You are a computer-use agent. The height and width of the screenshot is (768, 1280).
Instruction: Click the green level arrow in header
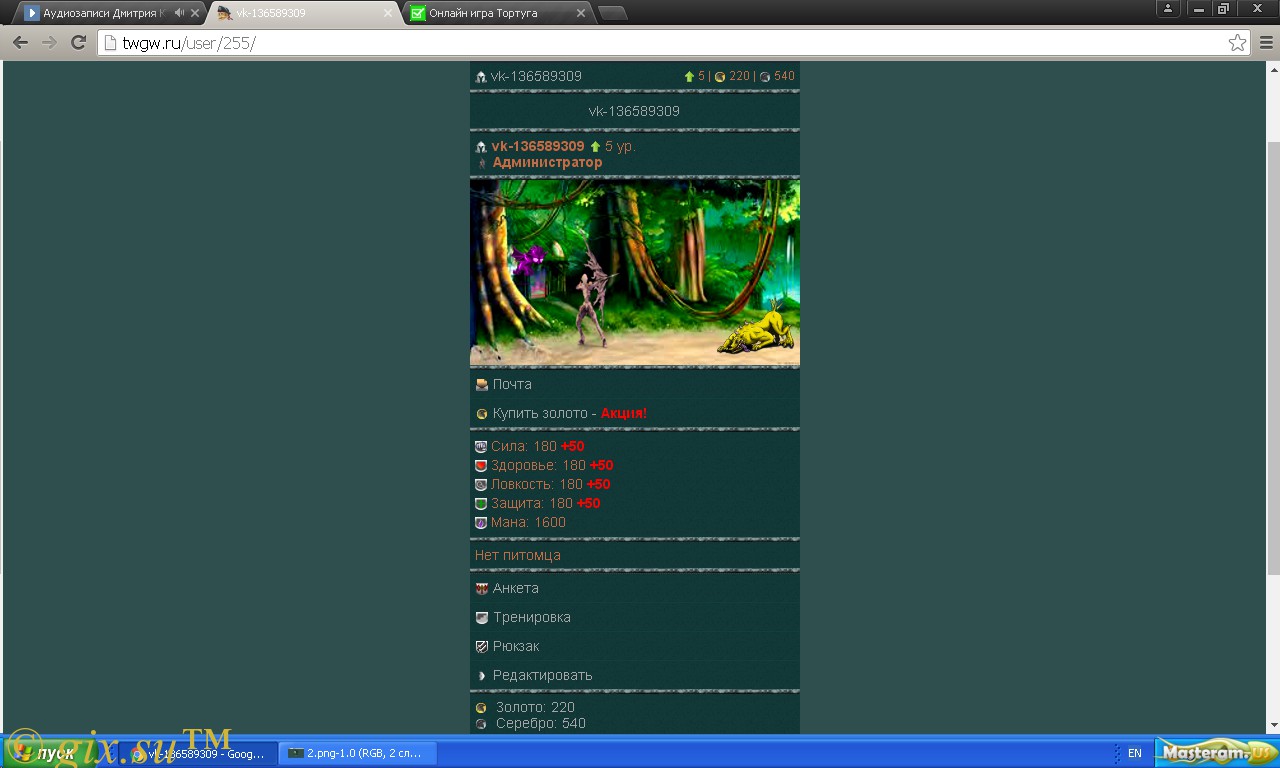coord(689,76)
